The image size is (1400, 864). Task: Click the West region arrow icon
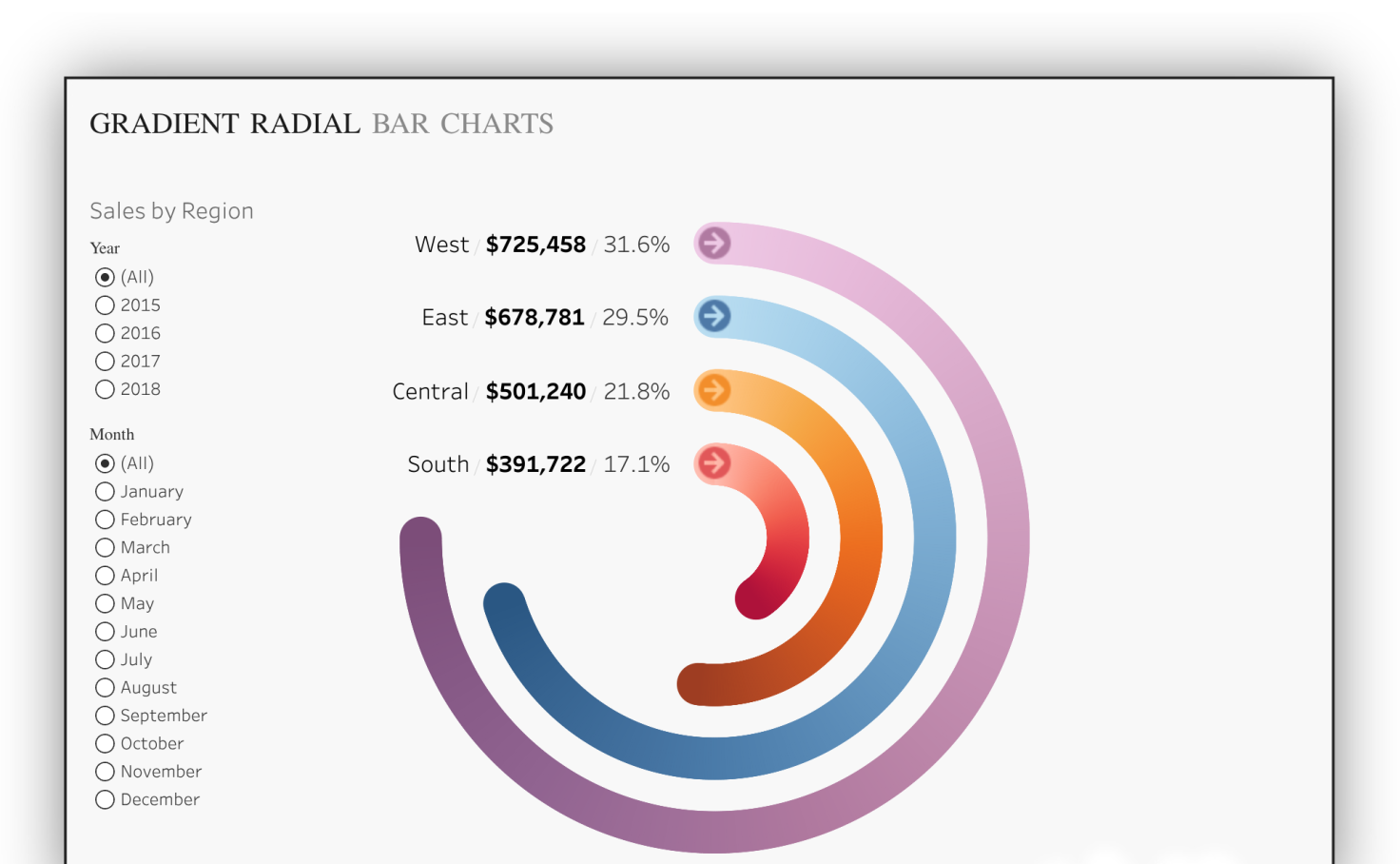[713, 244]
